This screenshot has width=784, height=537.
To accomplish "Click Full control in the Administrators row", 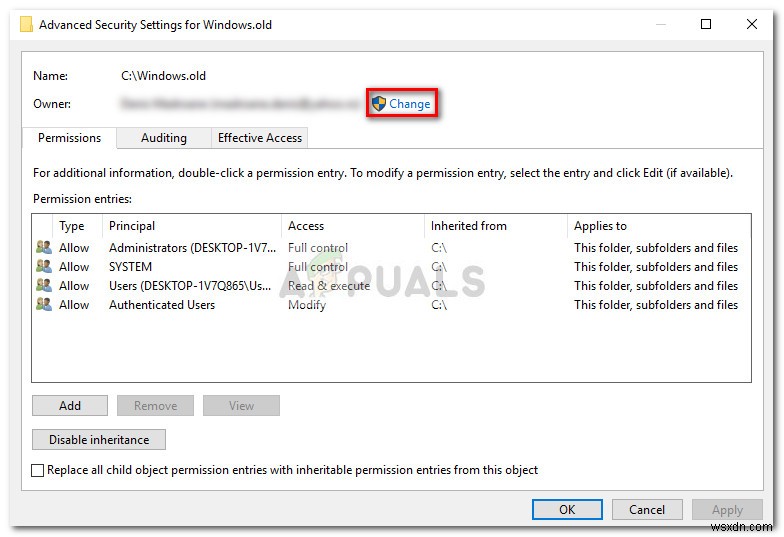I will (318, 248).
